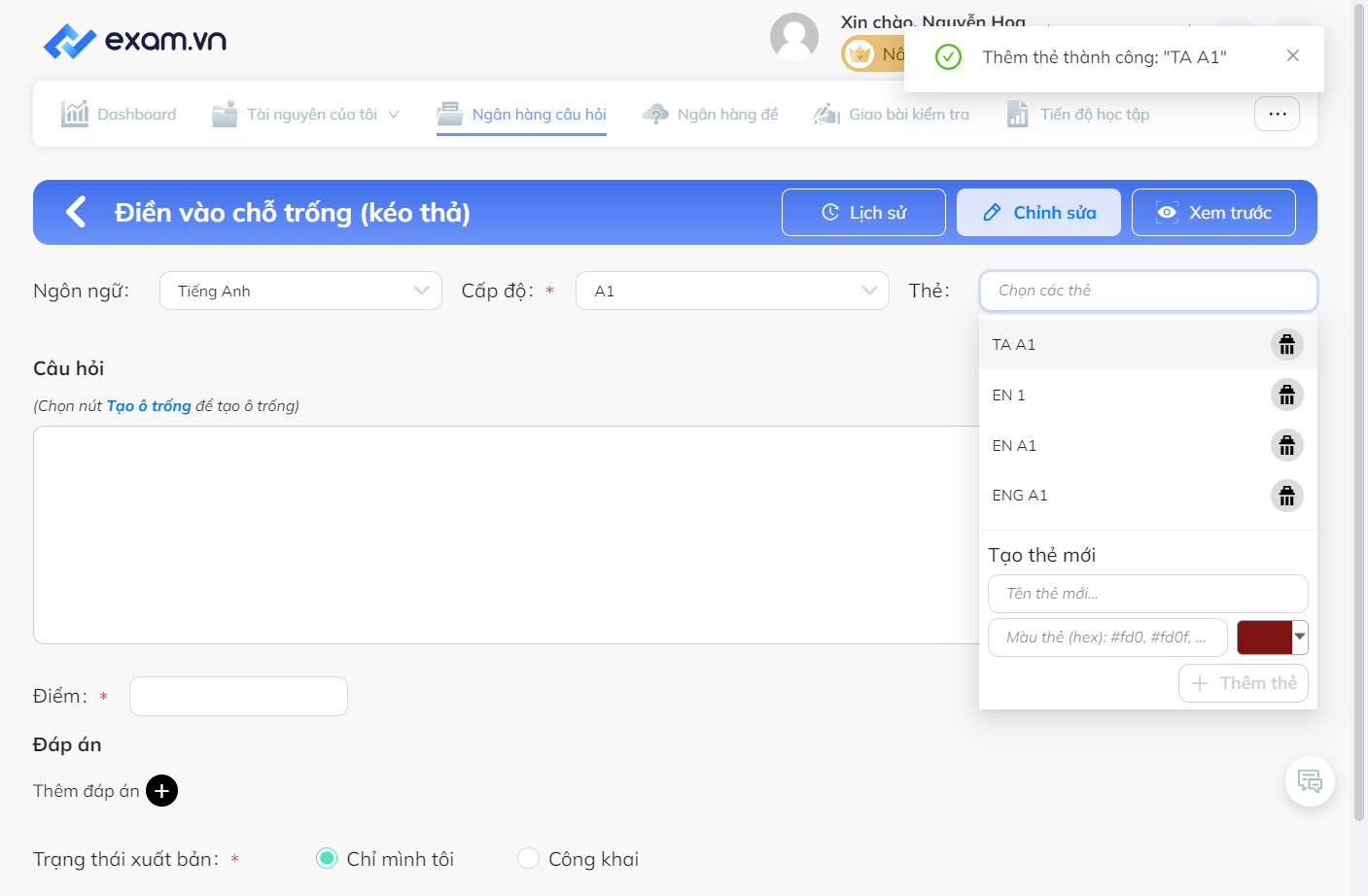Delete the EN A1 tag
Screen dimensions: 1368x896
[x=1286, y=445]
